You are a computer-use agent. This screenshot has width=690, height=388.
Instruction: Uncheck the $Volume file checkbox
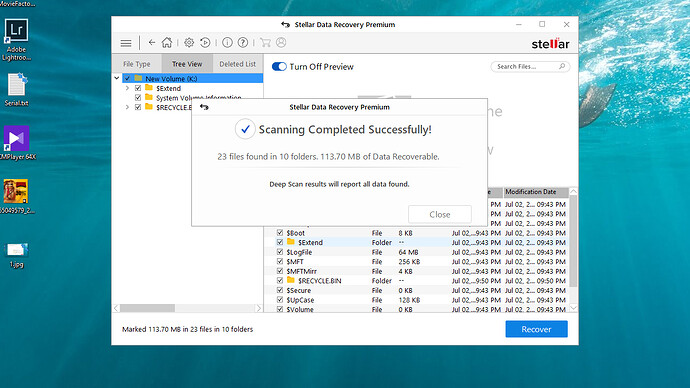[x=280, y=309]
